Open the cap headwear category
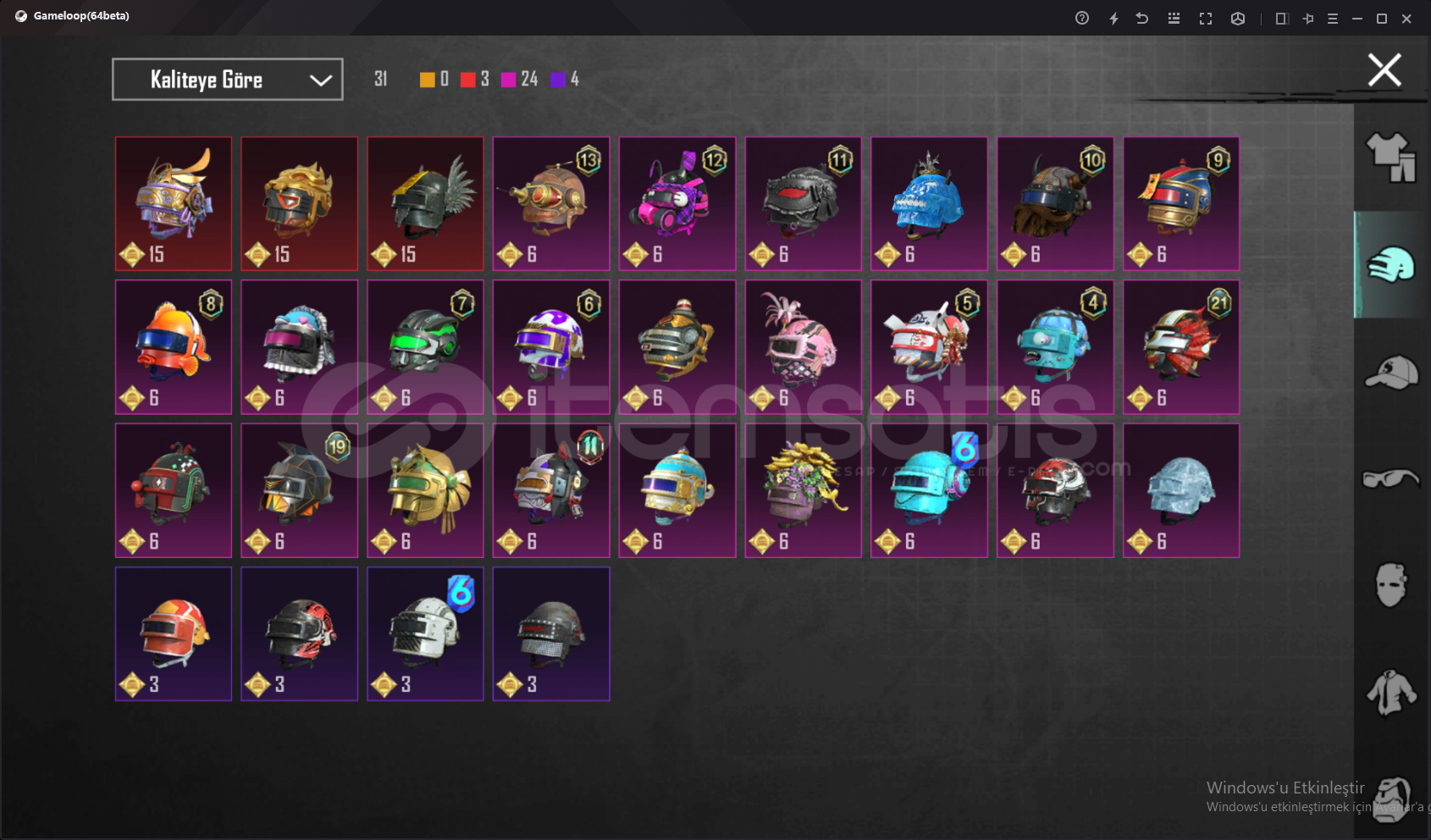 click(1391, 373)
